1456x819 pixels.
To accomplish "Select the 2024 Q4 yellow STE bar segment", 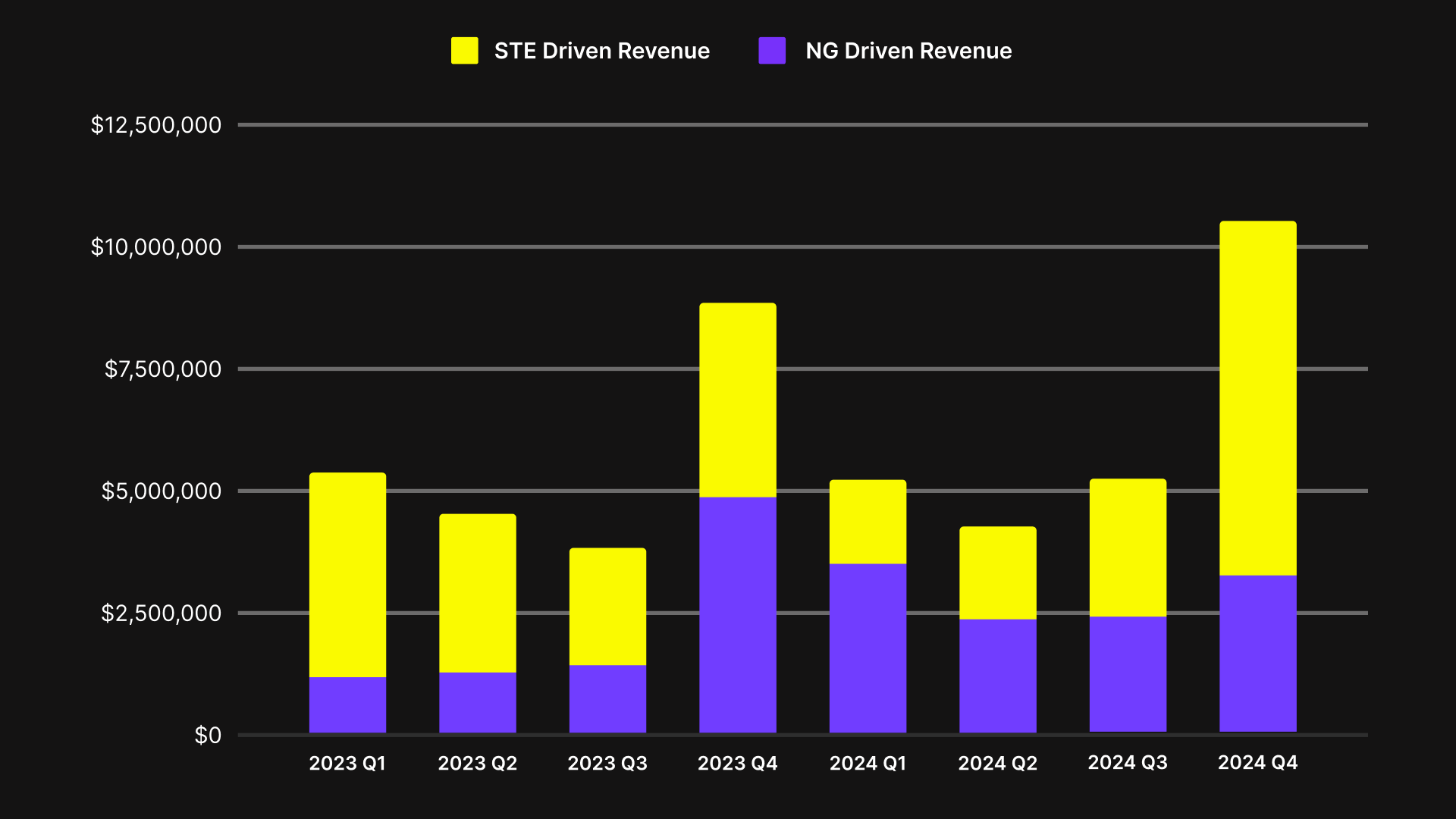I will [1257, 398].
